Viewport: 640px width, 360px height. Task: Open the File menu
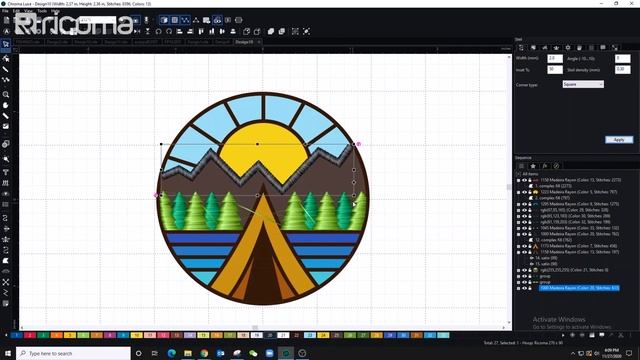[5, 11]
